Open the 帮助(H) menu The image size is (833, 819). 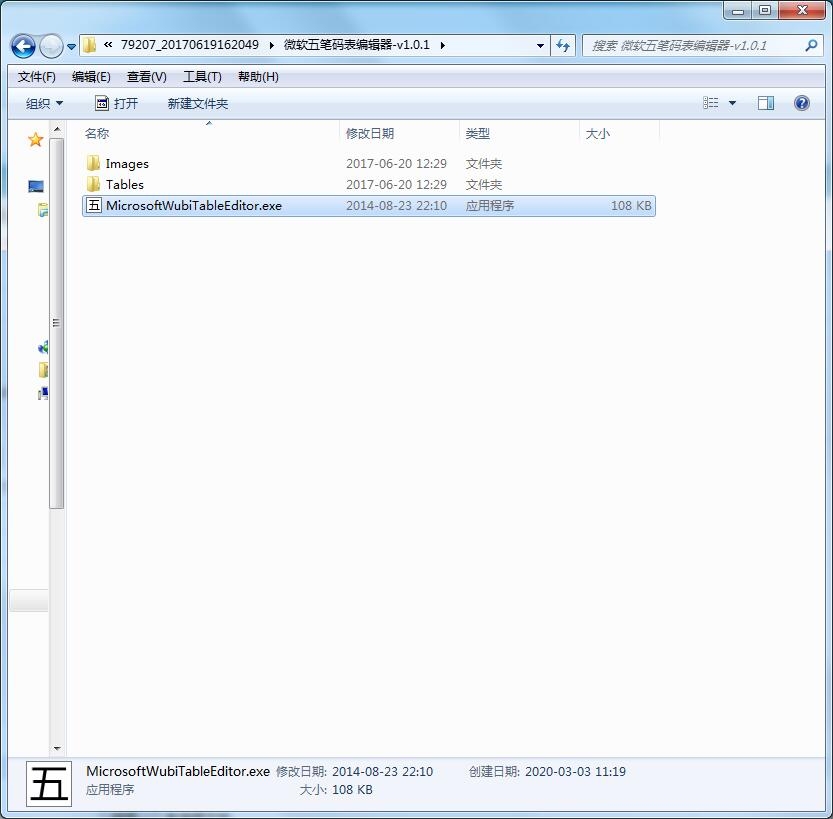[258, 77]
